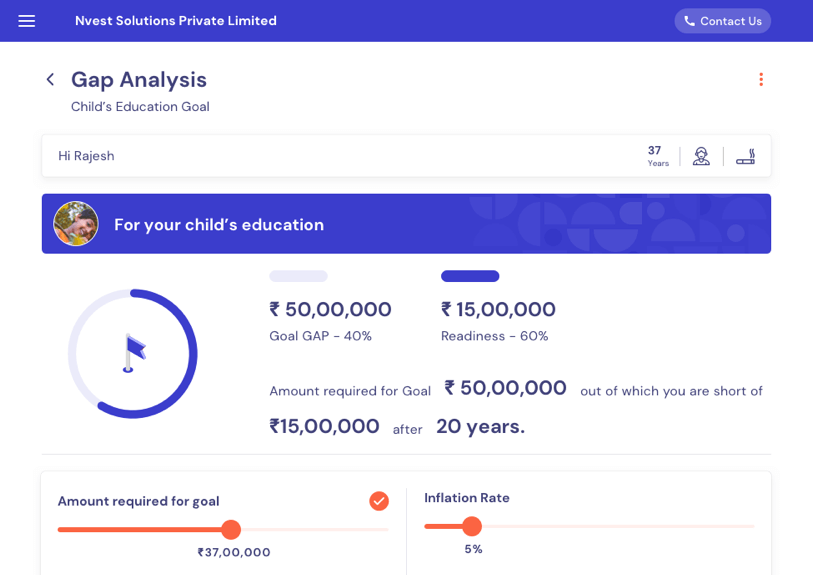Viewport: 813px width, 575px height.
Task: Click the Goal GAP light legend pill
Action: click(x=298, y=276)
